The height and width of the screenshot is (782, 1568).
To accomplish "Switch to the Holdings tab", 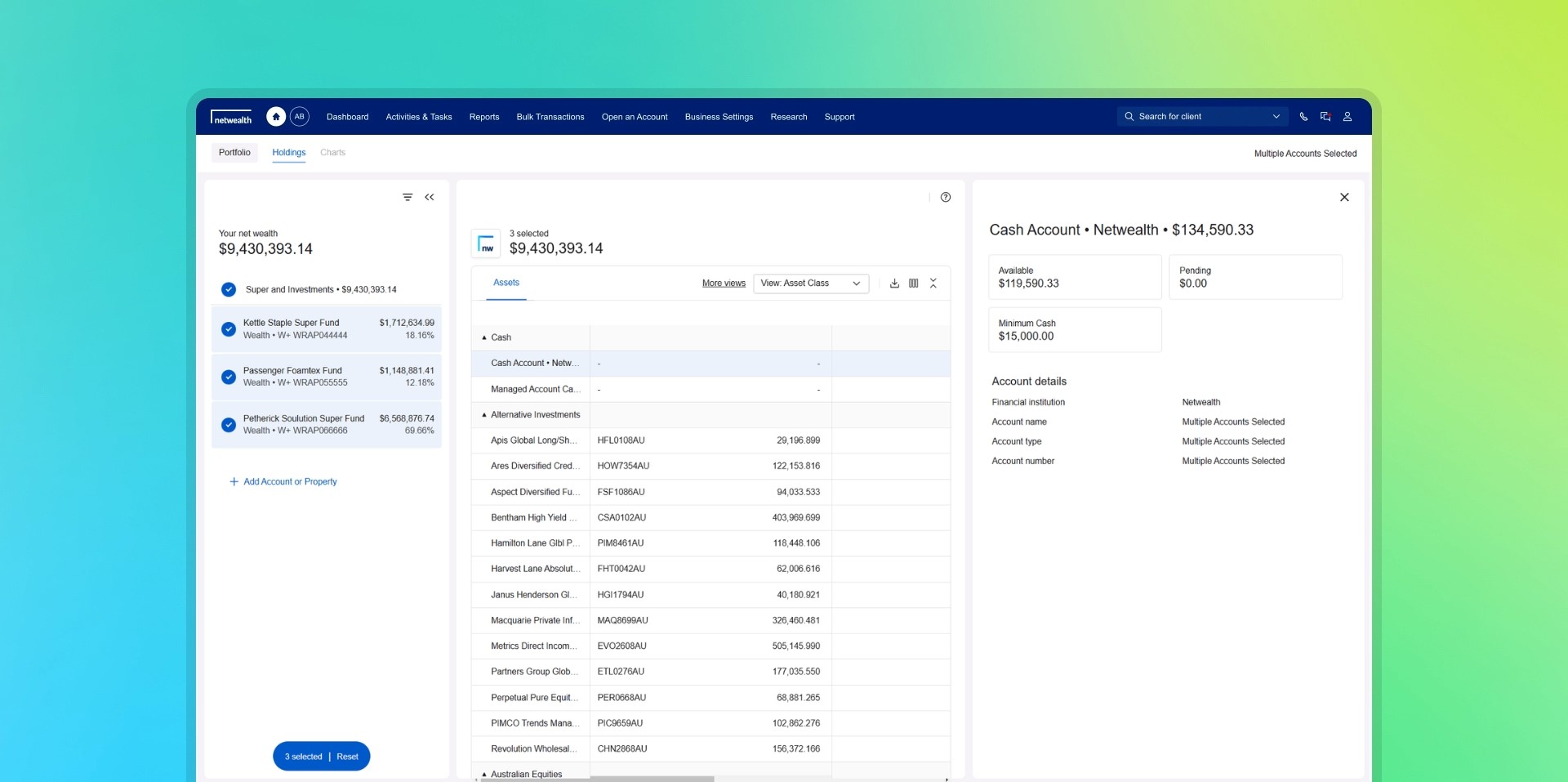I will point(289,152).
